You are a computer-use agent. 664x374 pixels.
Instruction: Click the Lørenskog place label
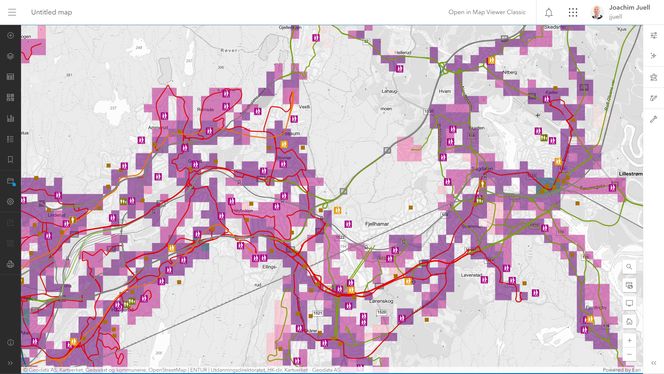click(381, 301)
